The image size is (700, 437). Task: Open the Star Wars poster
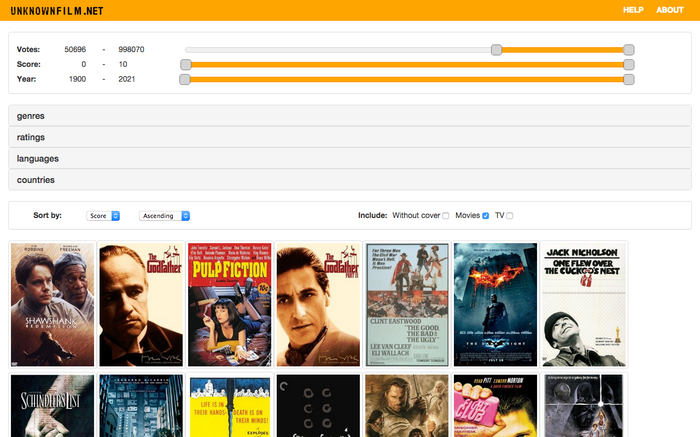584,406
